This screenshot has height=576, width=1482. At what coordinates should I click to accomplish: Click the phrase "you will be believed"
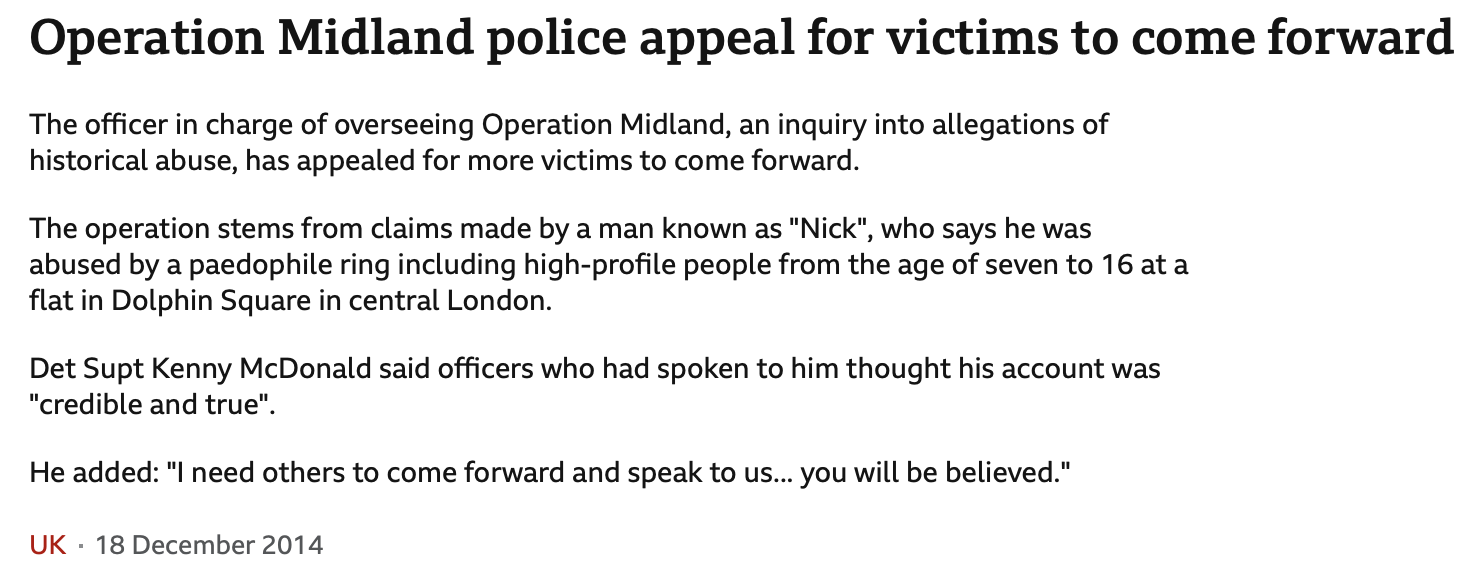click(929, 473)
